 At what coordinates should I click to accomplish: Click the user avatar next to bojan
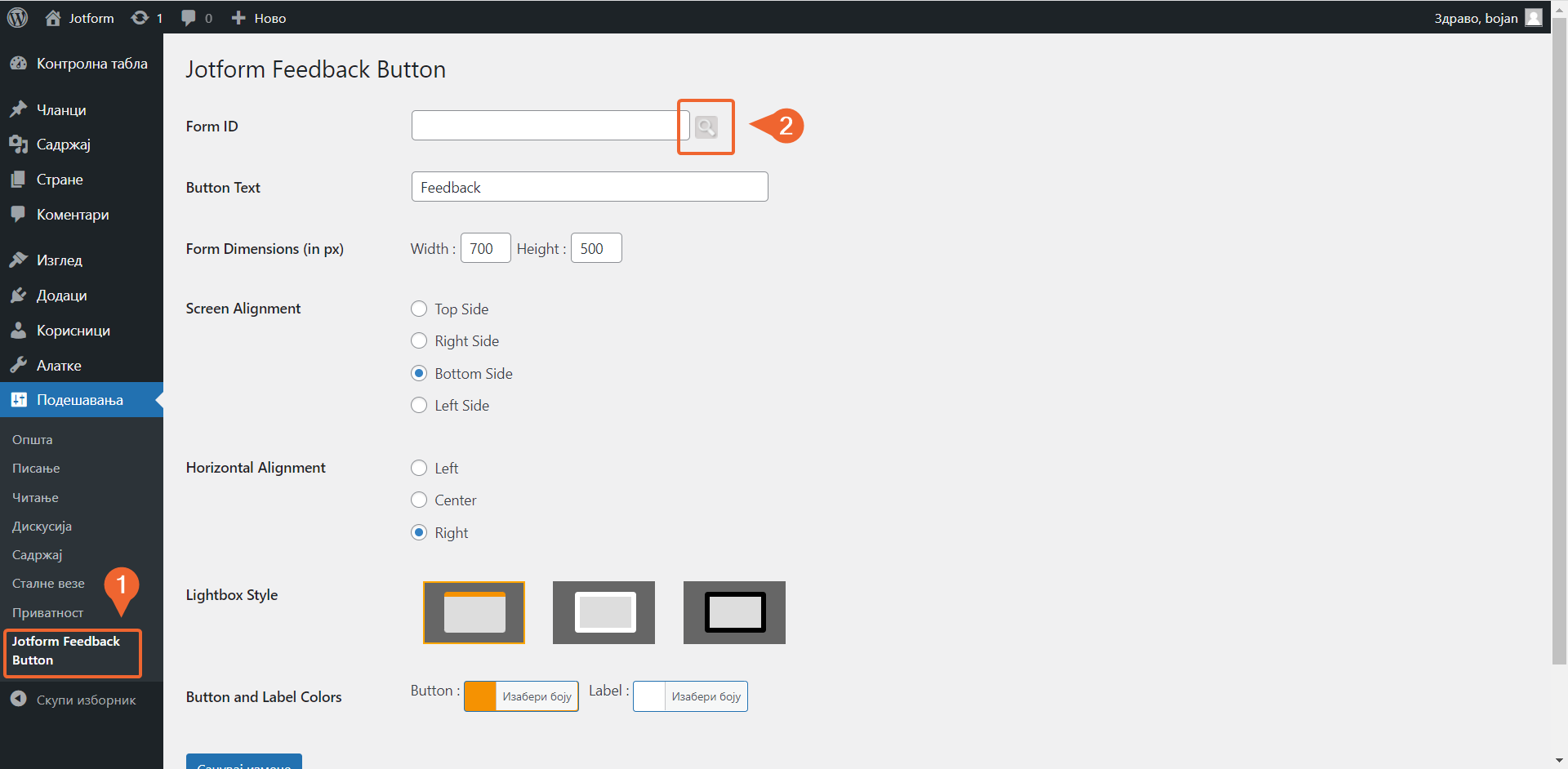click(1534, 17)
